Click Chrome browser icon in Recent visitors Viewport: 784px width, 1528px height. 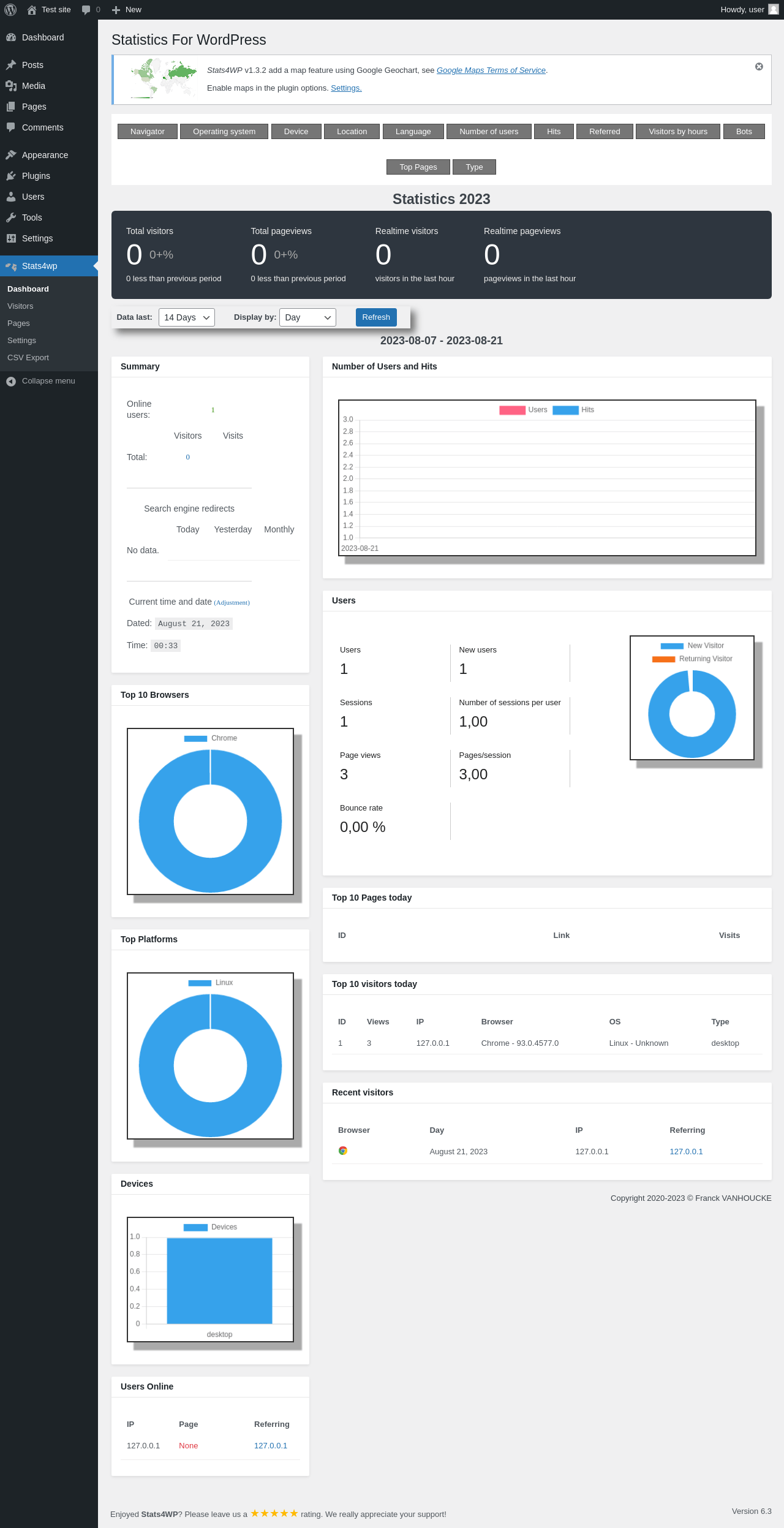[343, 1151]
